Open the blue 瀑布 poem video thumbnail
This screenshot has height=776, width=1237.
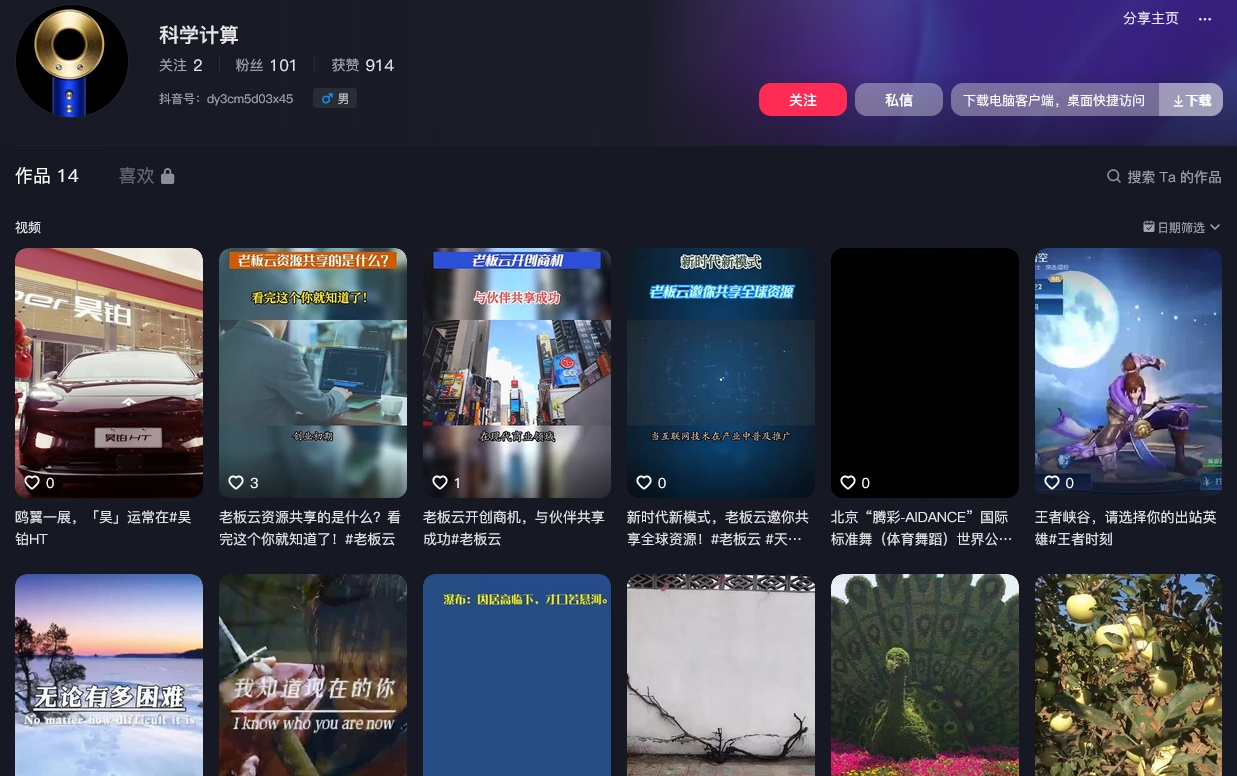[517, 675]
